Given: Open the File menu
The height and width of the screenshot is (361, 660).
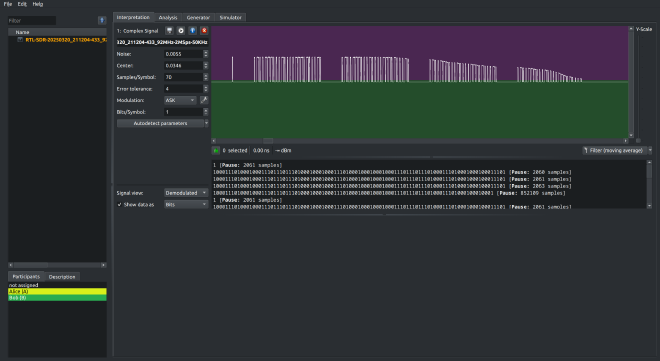Looking at the screenshot, I should (8, 4).
